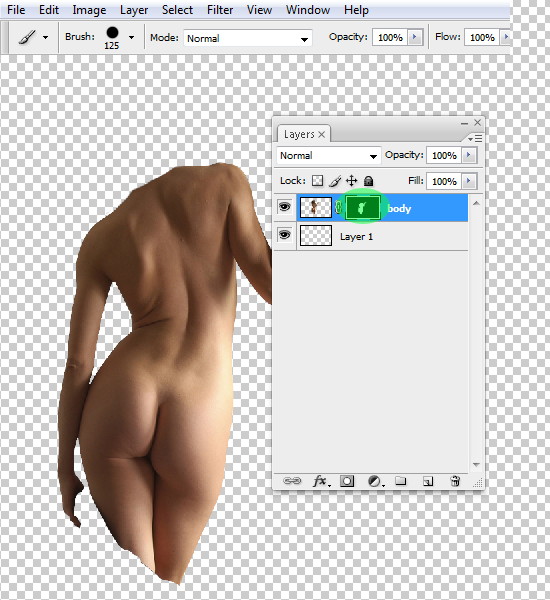Click the Add layer mask icon
The image size is (550, 600).
coord(347,481)
